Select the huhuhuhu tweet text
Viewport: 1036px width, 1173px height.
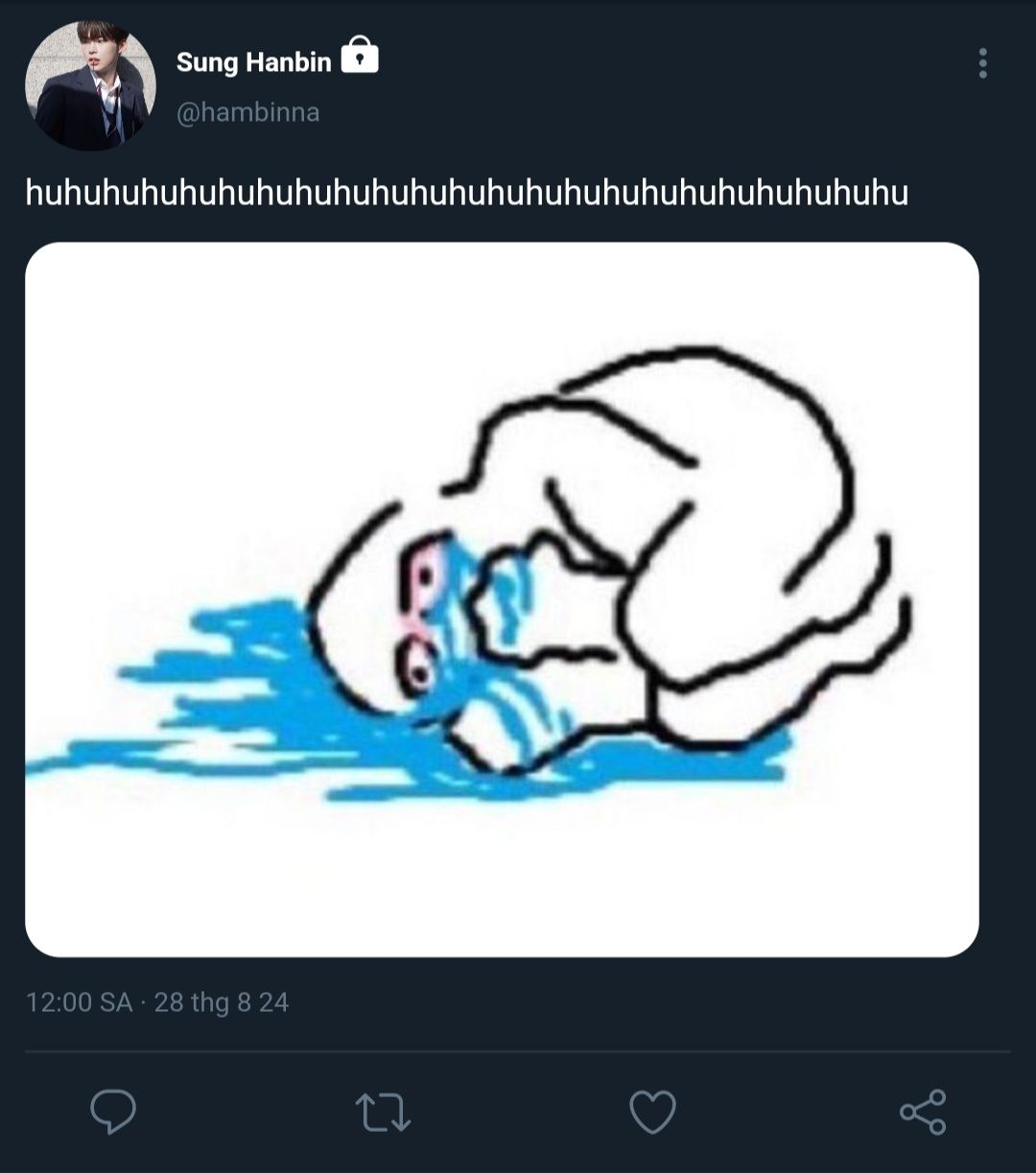pyautogui.click(x=466, y=194)
